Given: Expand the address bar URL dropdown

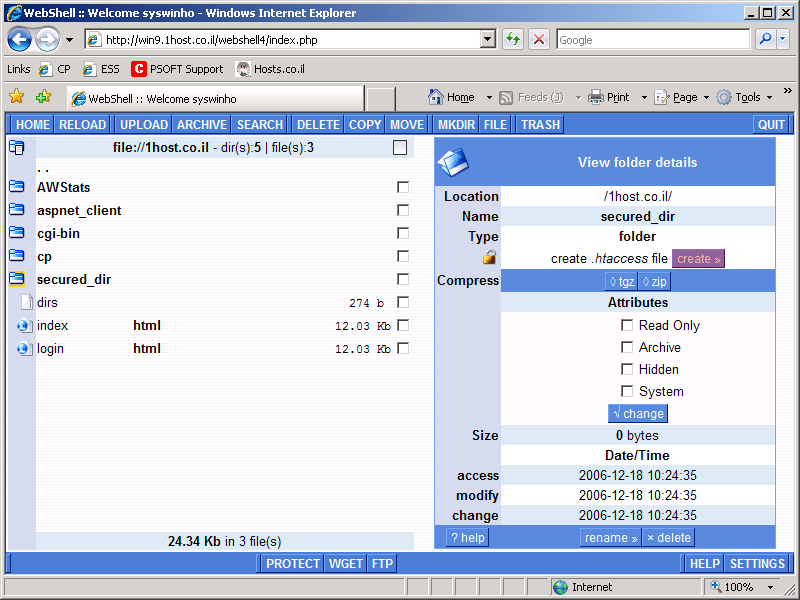Looking at the screenshot, I should click(x=488, y=40).
